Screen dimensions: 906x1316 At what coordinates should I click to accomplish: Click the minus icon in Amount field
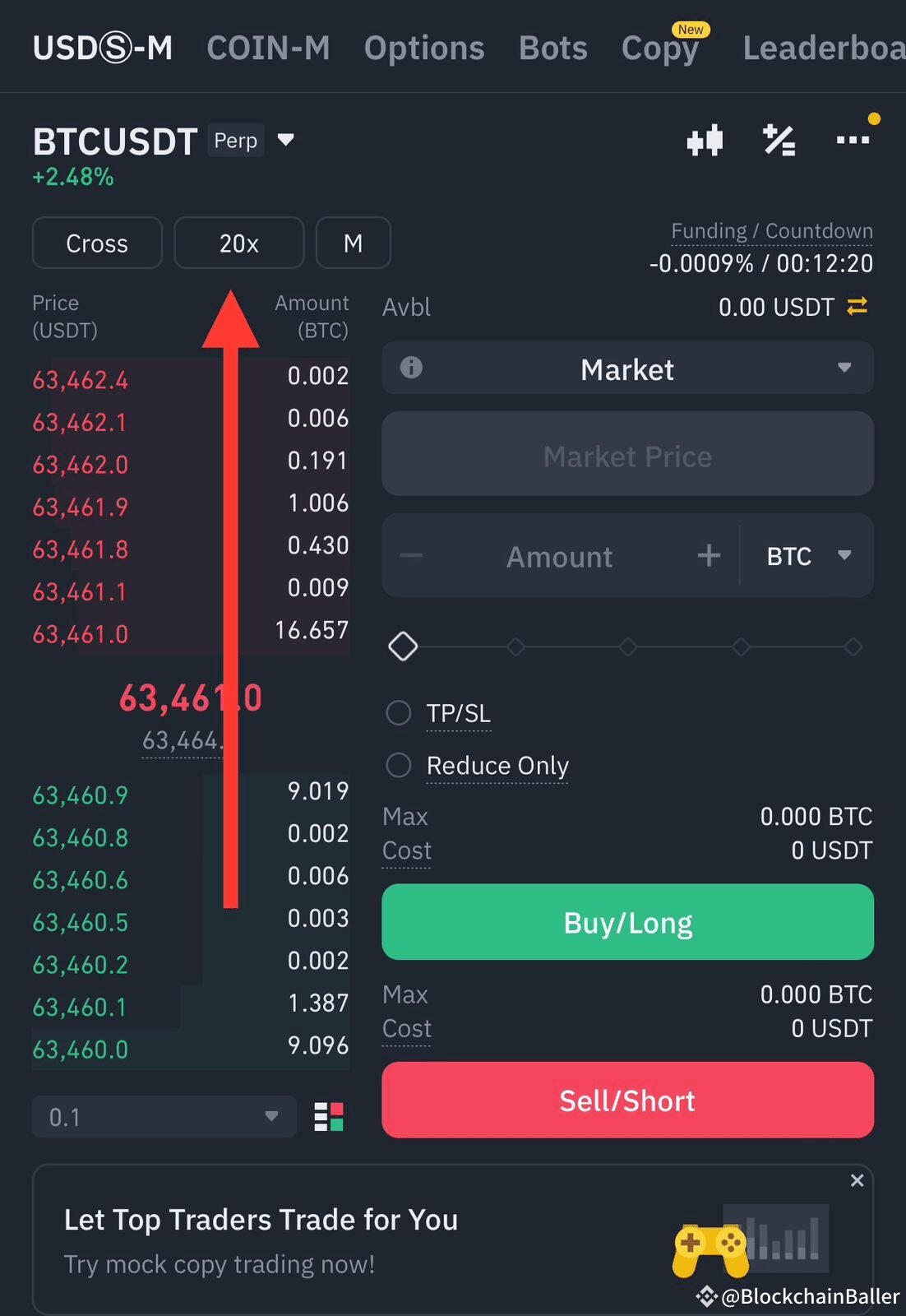pos(411,556)
